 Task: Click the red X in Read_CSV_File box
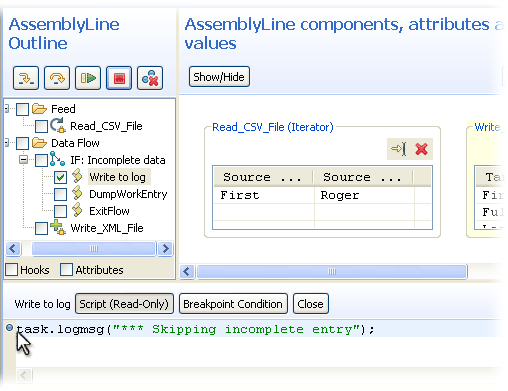[421, 149]
